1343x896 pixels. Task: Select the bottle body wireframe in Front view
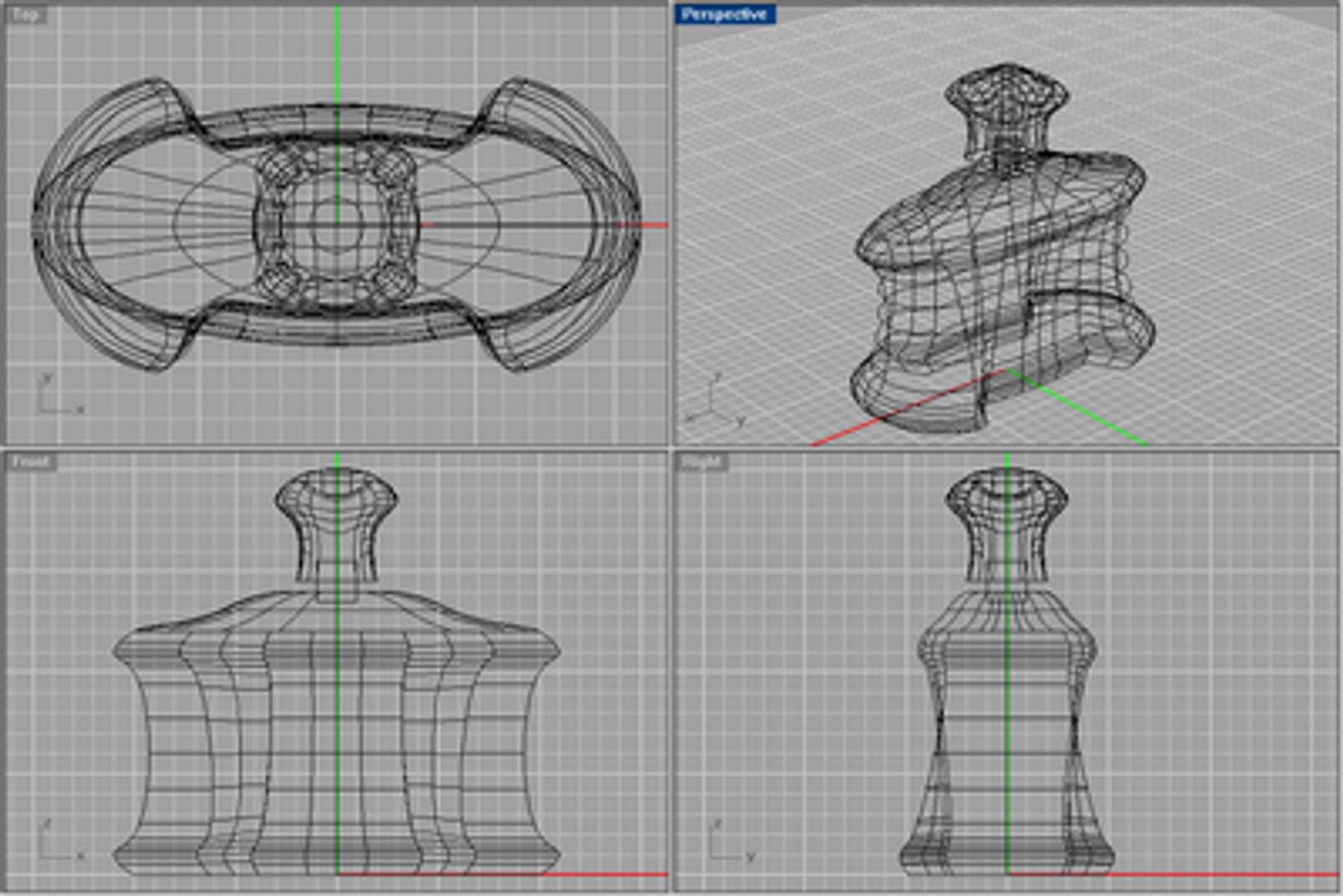click(336, 734)
